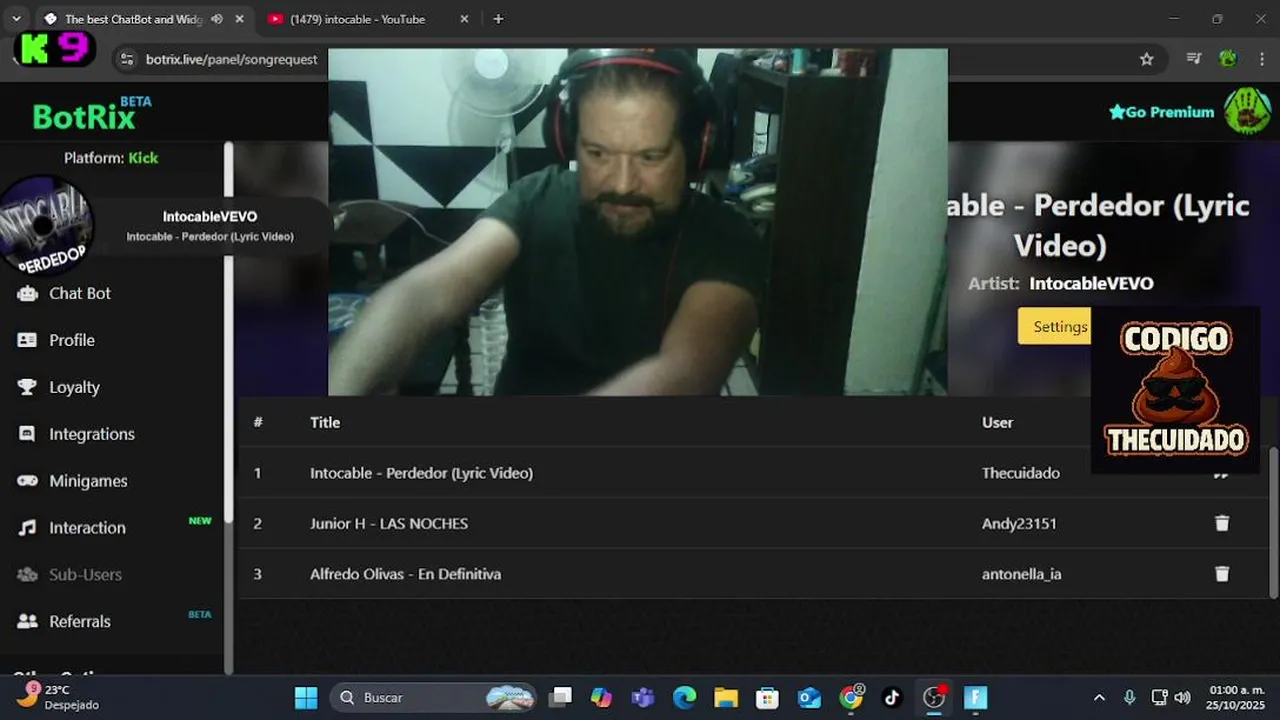
Task: Open the Chat Bot menu item
Action: point(80,293)
